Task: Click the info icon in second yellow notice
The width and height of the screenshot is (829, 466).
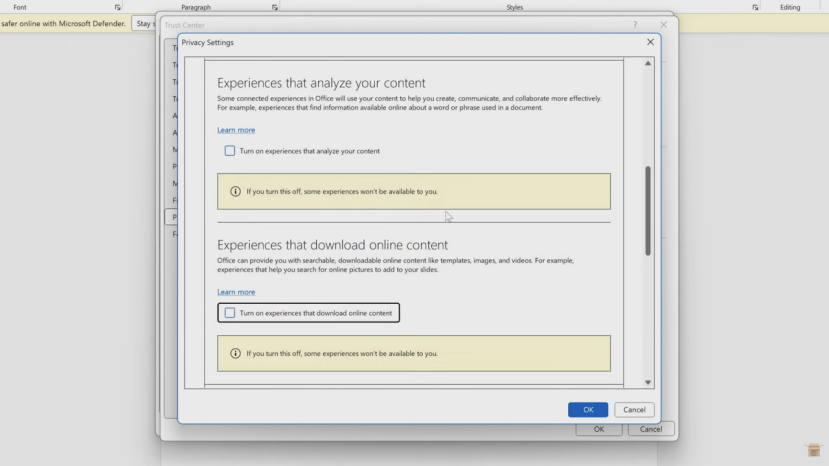Action: coord(235,353)
